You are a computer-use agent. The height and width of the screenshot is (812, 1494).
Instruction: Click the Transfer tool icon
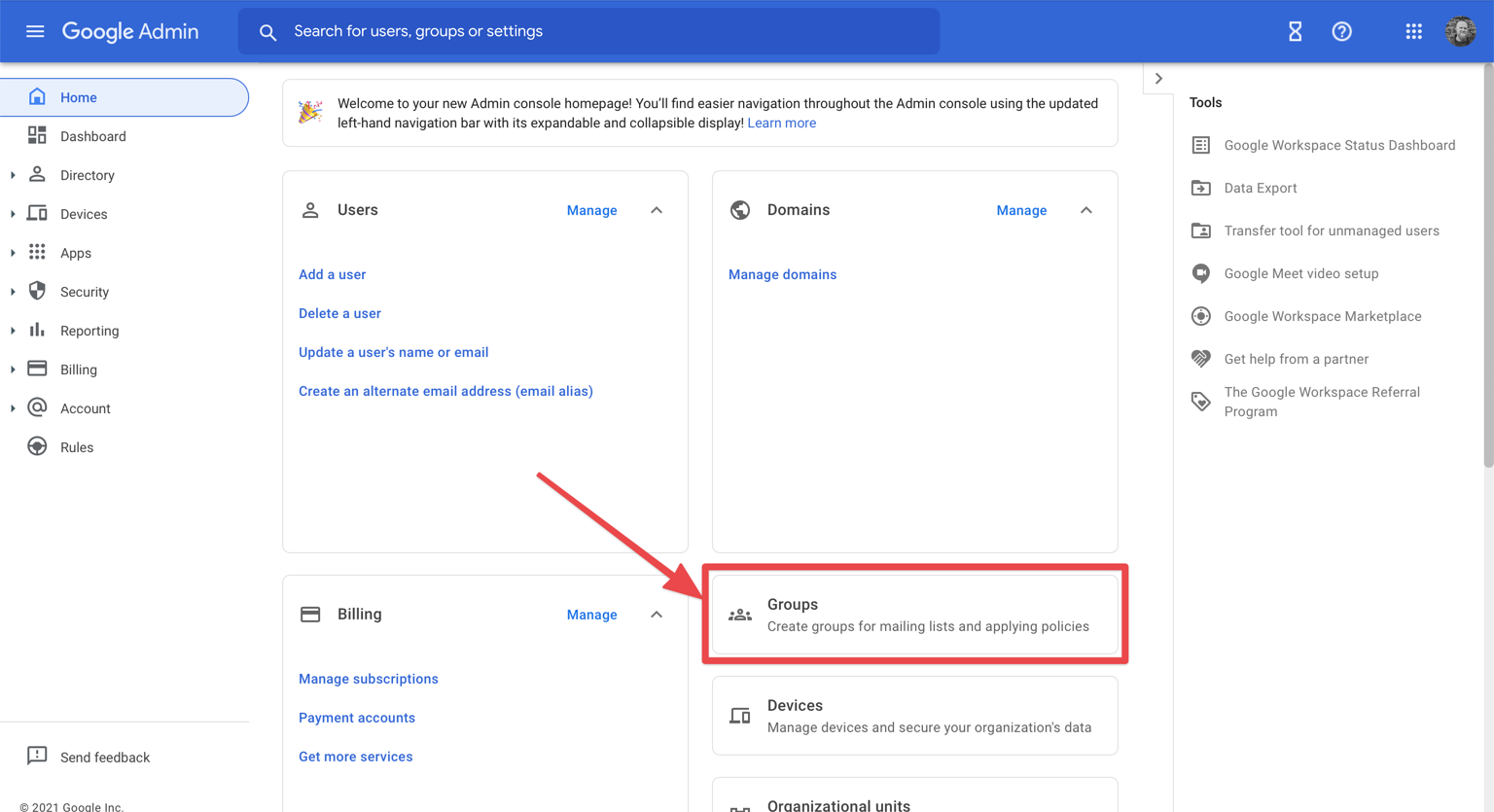point(1201,230)
